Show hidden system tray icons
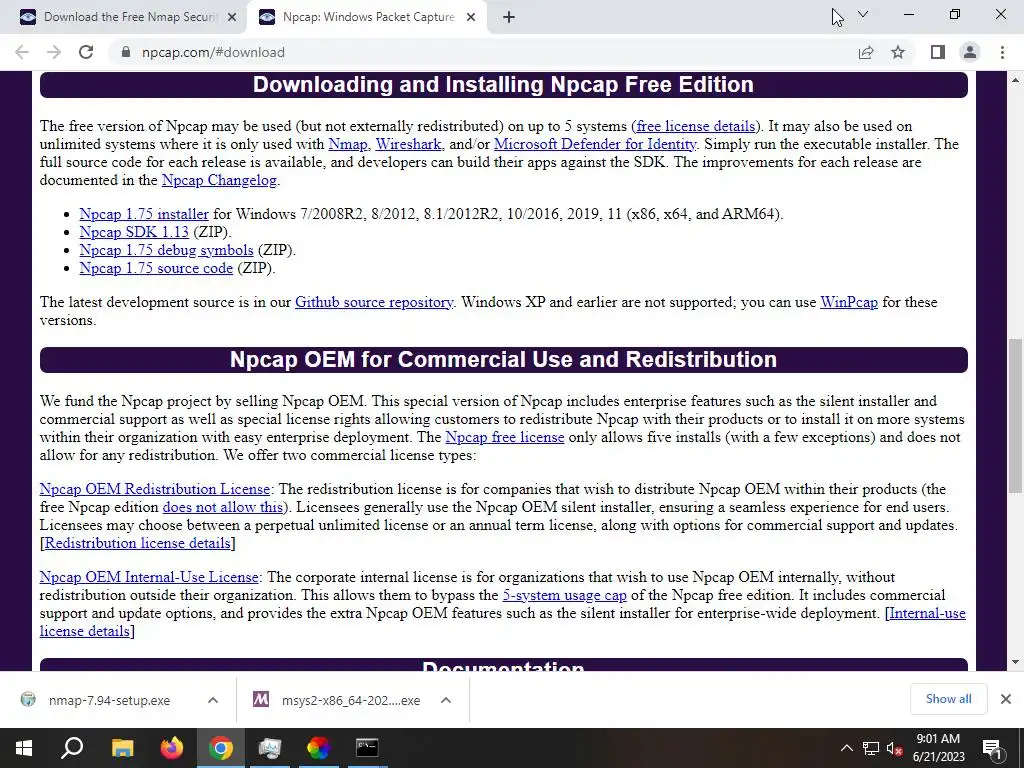Viewport: 1024px width, 768px height. (846, 748)
